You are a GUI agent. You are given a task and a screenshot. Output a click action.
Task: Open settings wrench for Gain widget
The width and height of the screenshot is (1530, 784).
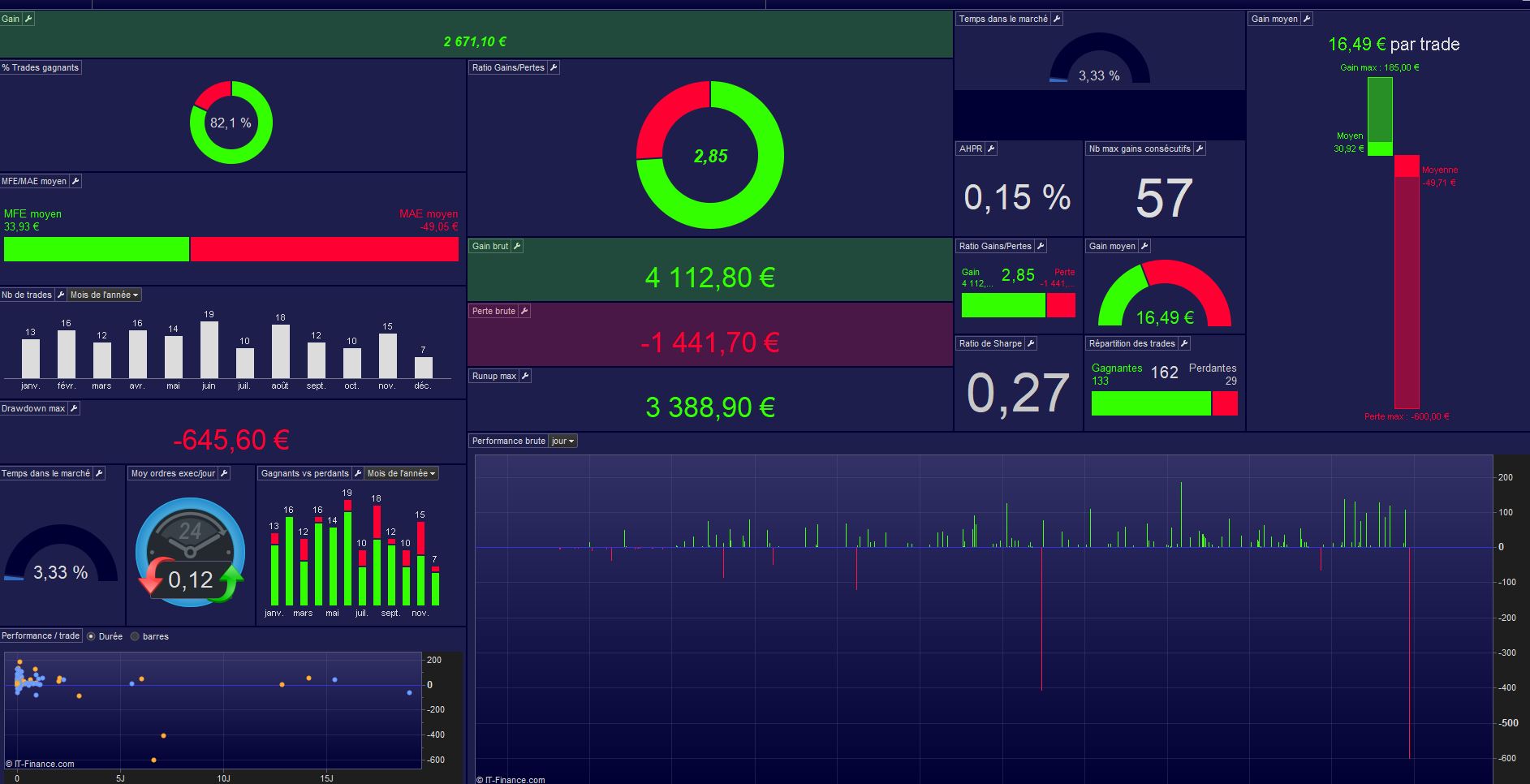click(x=28, y=19)
